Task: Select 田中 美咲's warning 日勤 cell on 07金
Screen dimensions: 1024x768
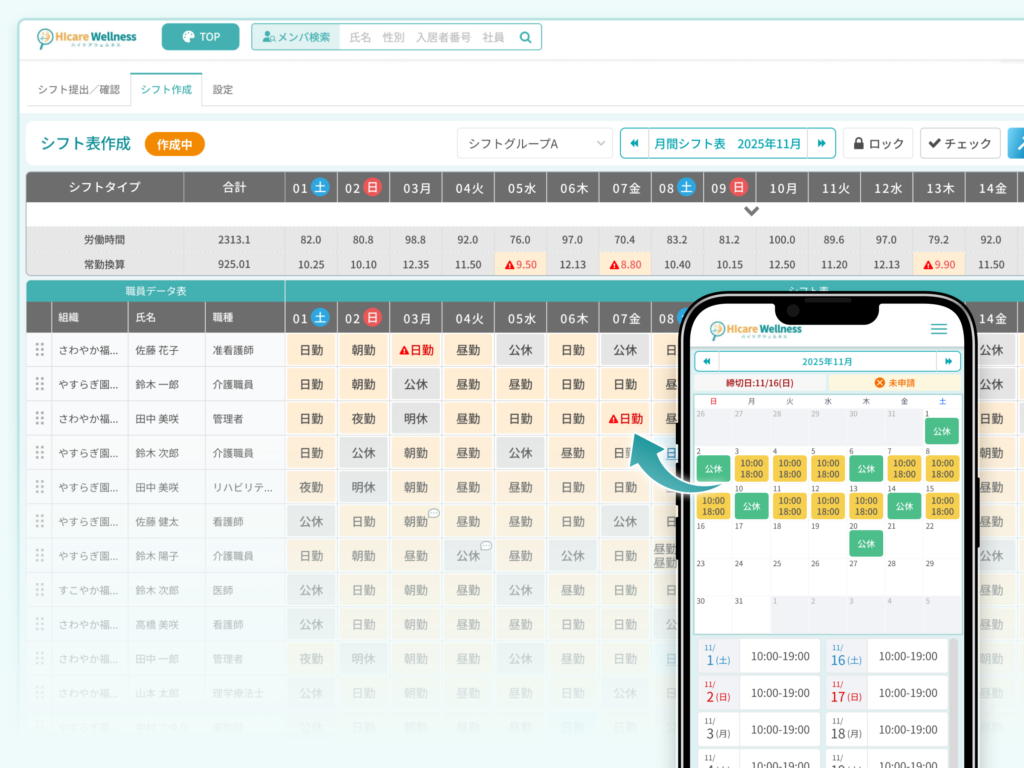Action: click(625, 419)
